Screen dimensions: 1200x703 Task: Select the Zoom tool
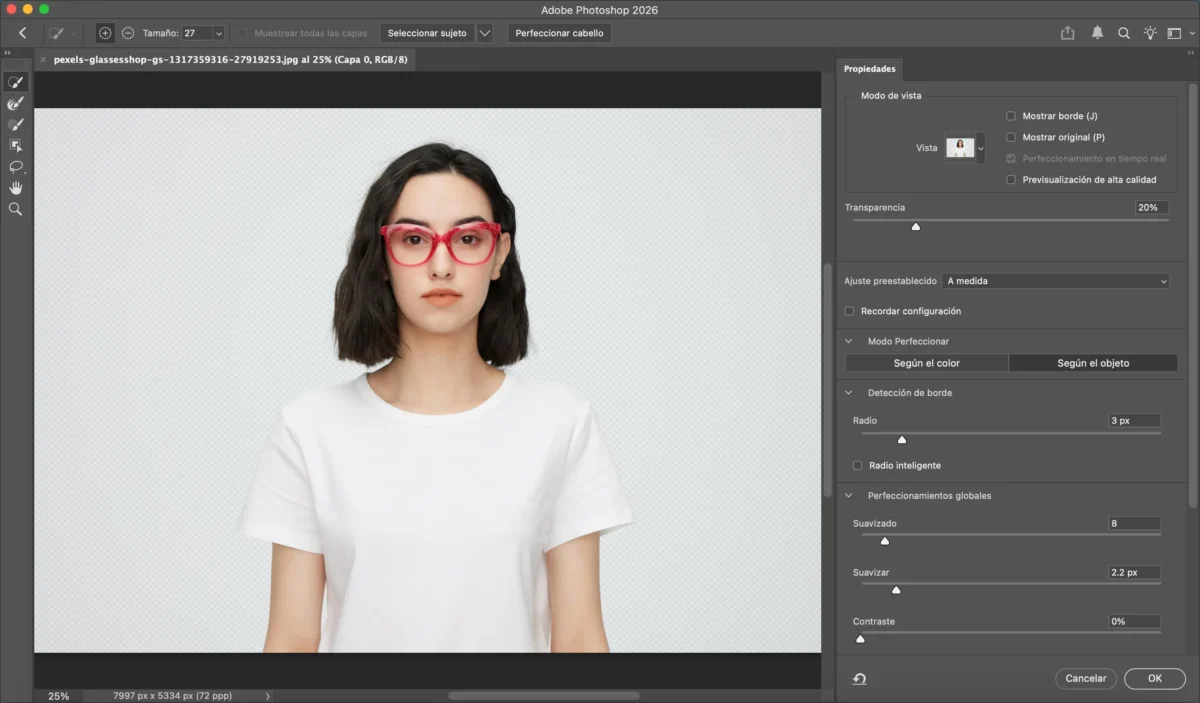click(15, 209)
